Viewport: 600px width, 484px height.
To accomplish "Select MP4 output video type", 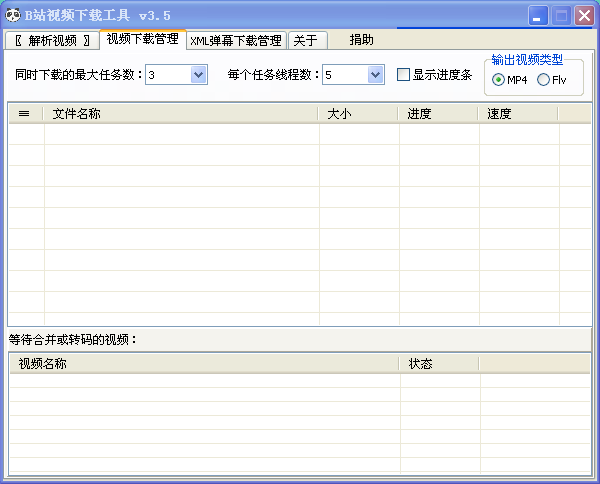I will tap(498, 80).
